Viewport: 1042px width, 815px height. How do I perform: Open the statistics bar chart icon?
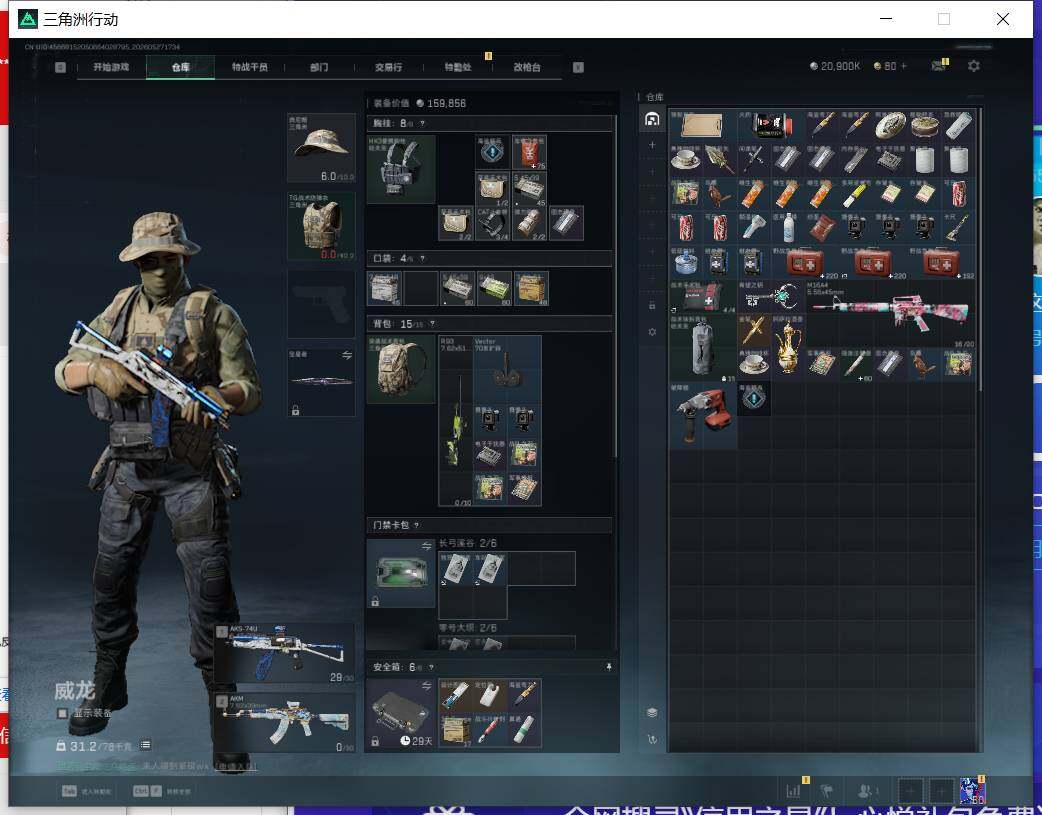(793, 790)
